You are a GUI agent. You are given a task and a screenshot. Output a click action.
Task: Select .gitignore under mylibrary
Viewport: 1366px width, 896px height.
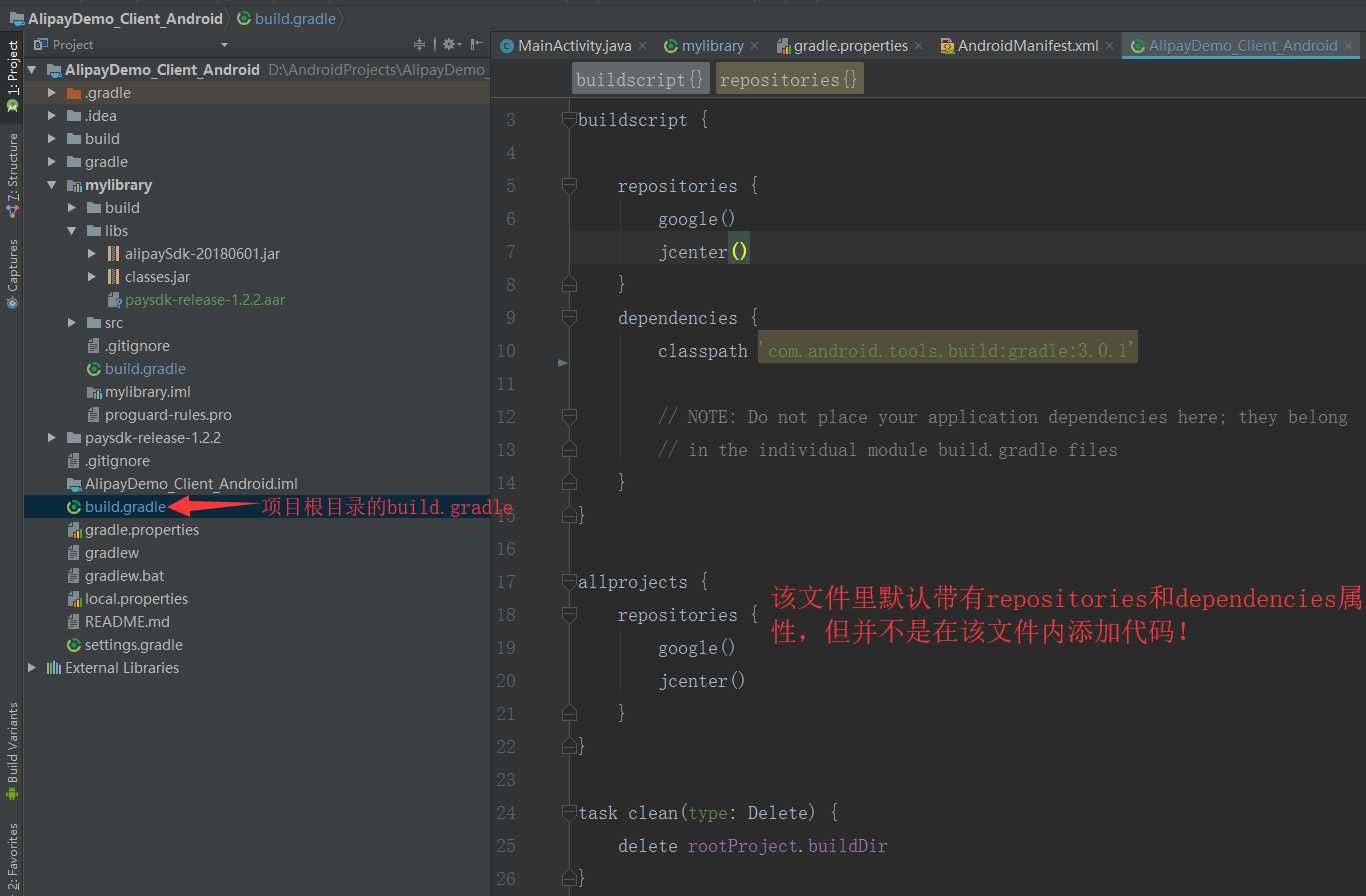click(137, 346)
